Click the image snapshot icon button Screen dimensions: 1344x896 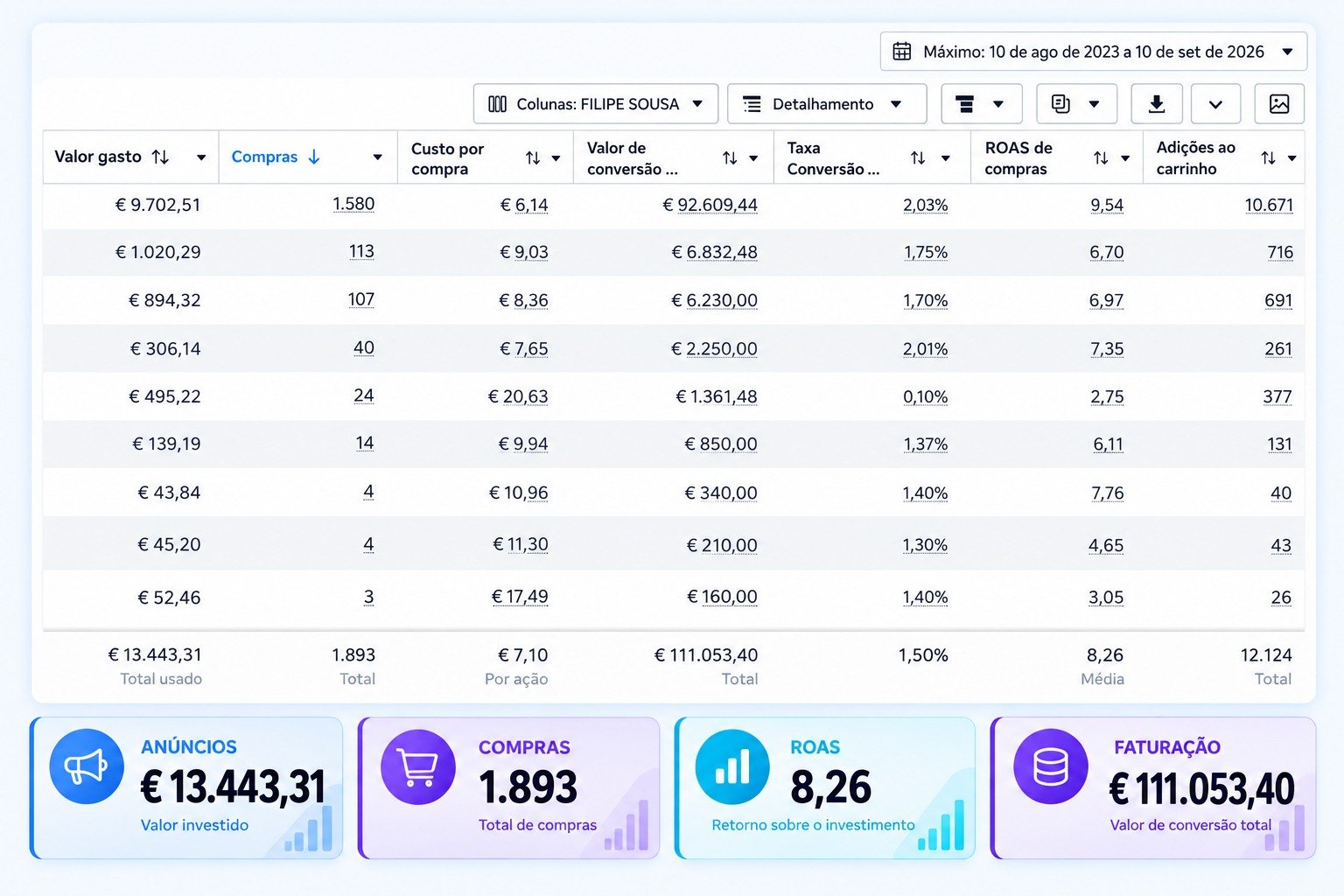coord(1278,104)
